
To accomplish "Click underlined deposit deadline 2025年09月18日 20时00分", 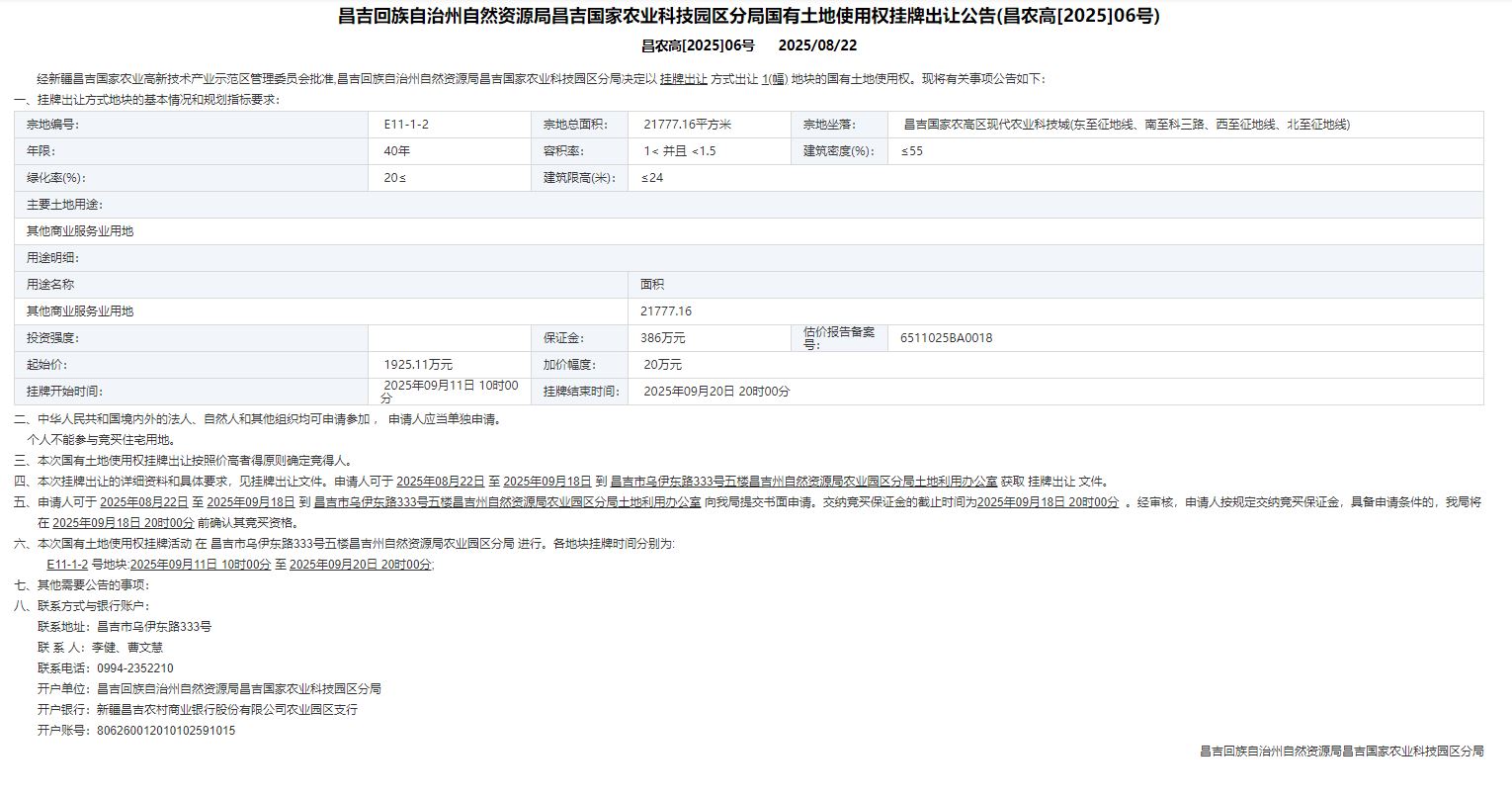I will [x=1048, y=502].
